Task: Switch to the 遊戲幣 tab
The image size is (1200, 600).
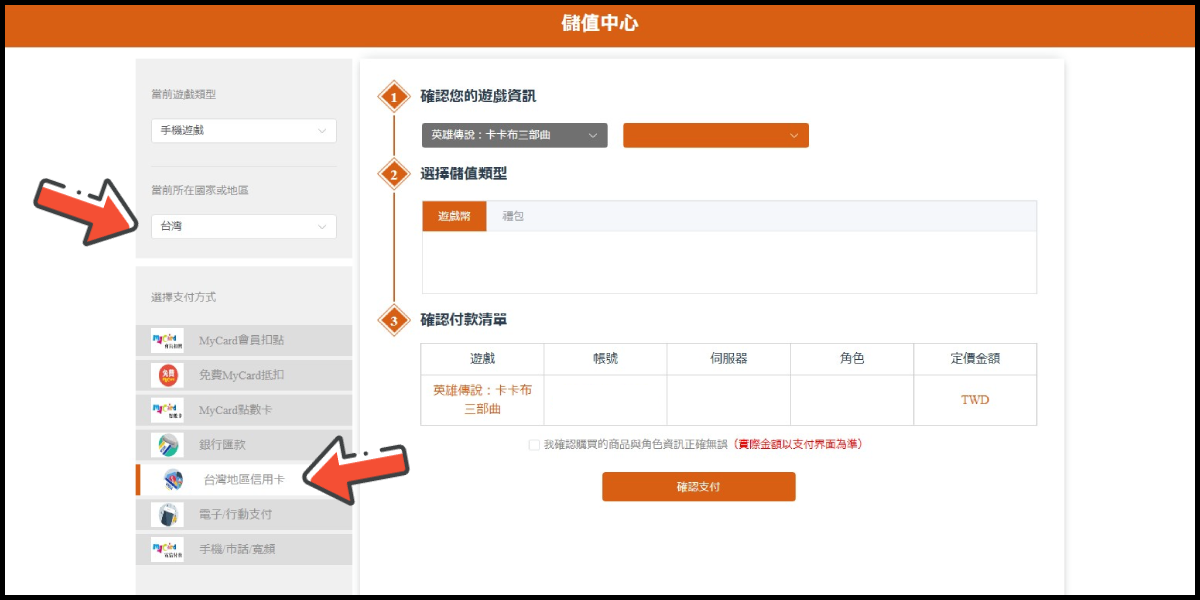Action: [x=455, y=216]
